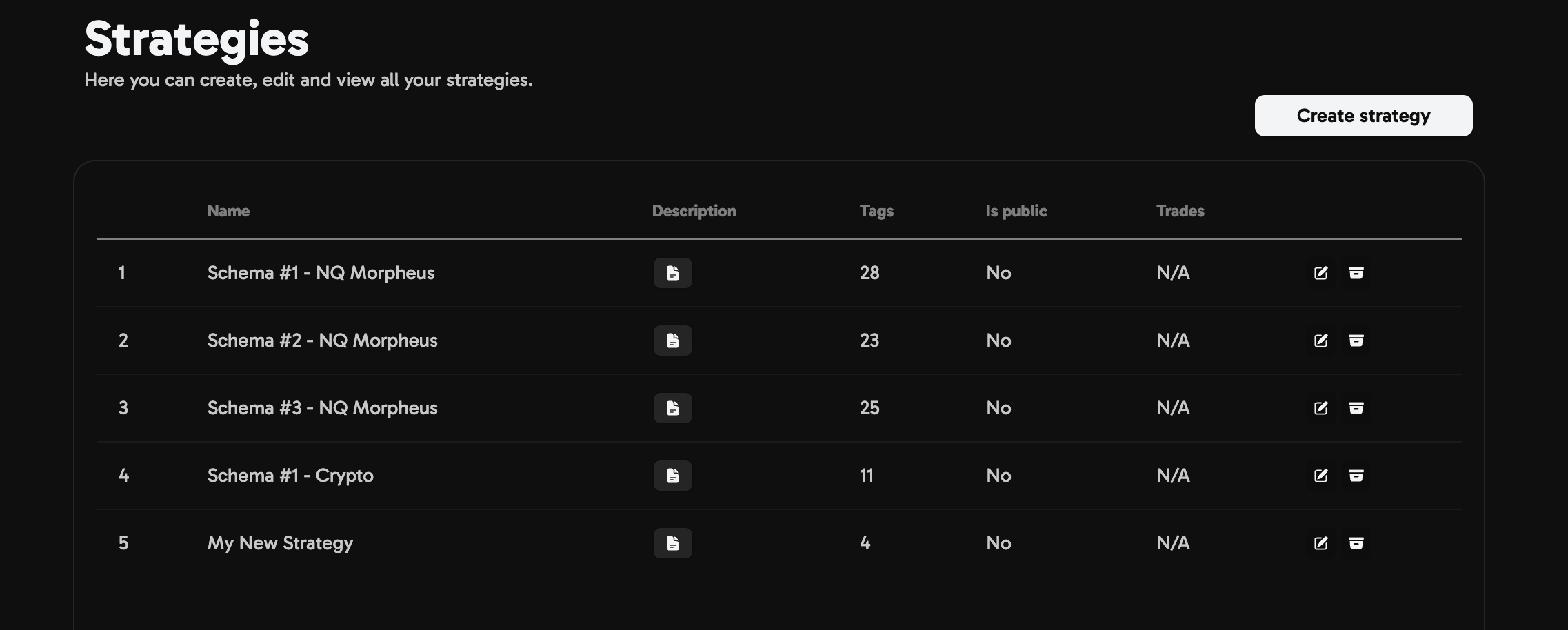Archive Schema #3 - NQ Morpheus strategy

point(1356,408)
